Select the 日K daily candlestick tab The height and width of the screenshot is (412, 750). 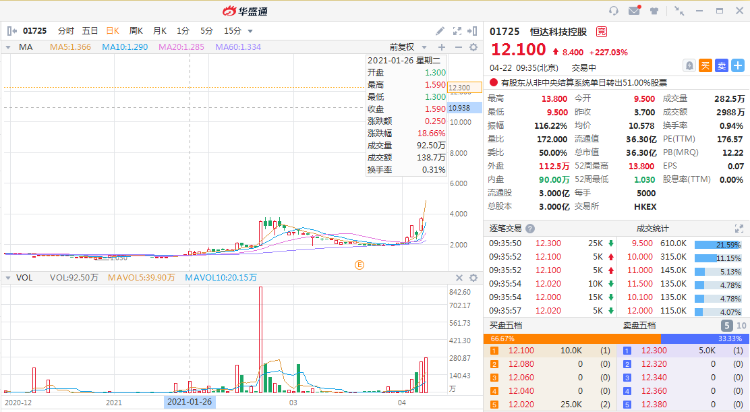tap(113, 31)
